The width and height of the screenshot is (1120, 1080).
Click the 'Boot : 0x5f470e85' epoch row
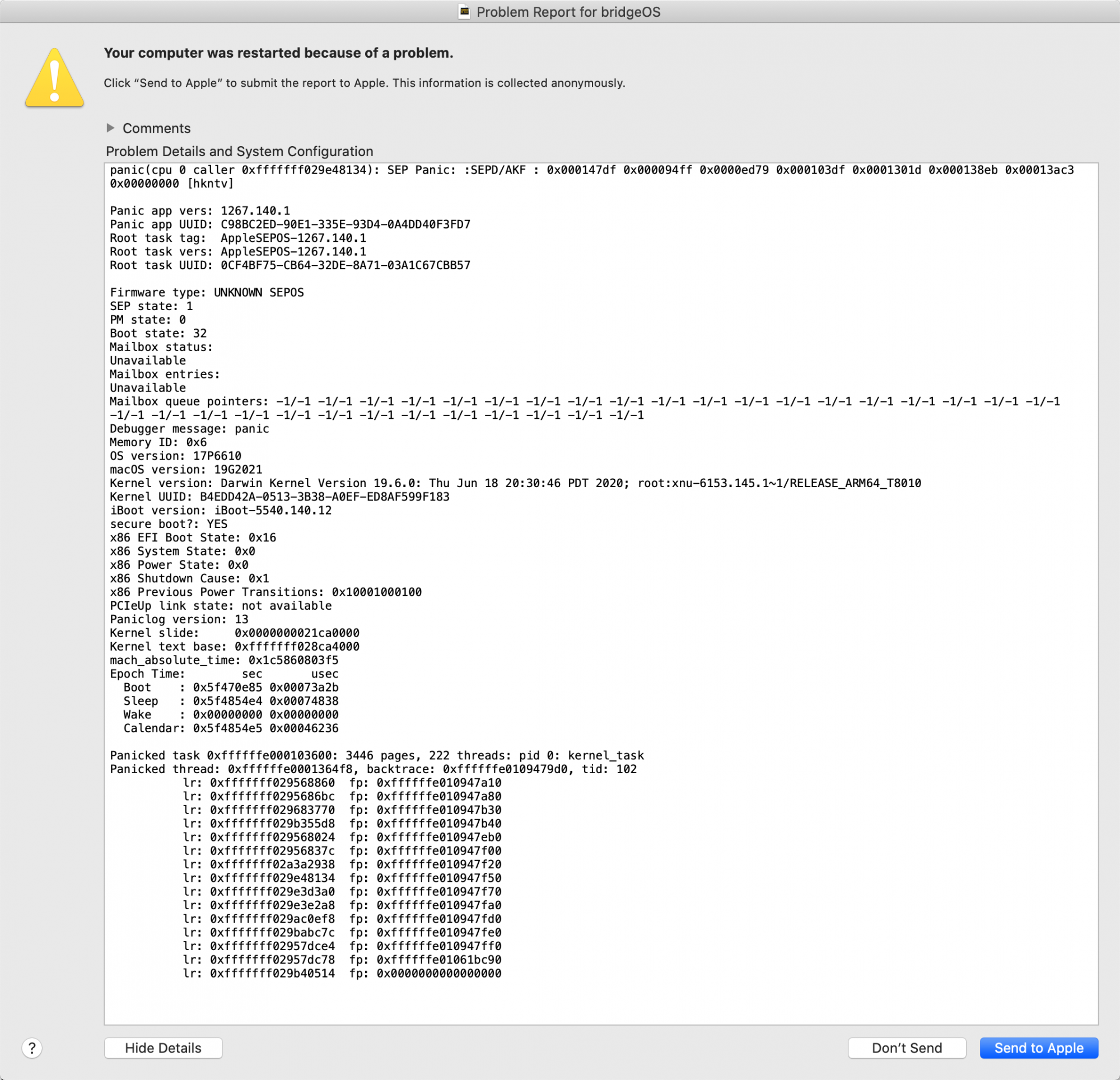coord(231,688)
